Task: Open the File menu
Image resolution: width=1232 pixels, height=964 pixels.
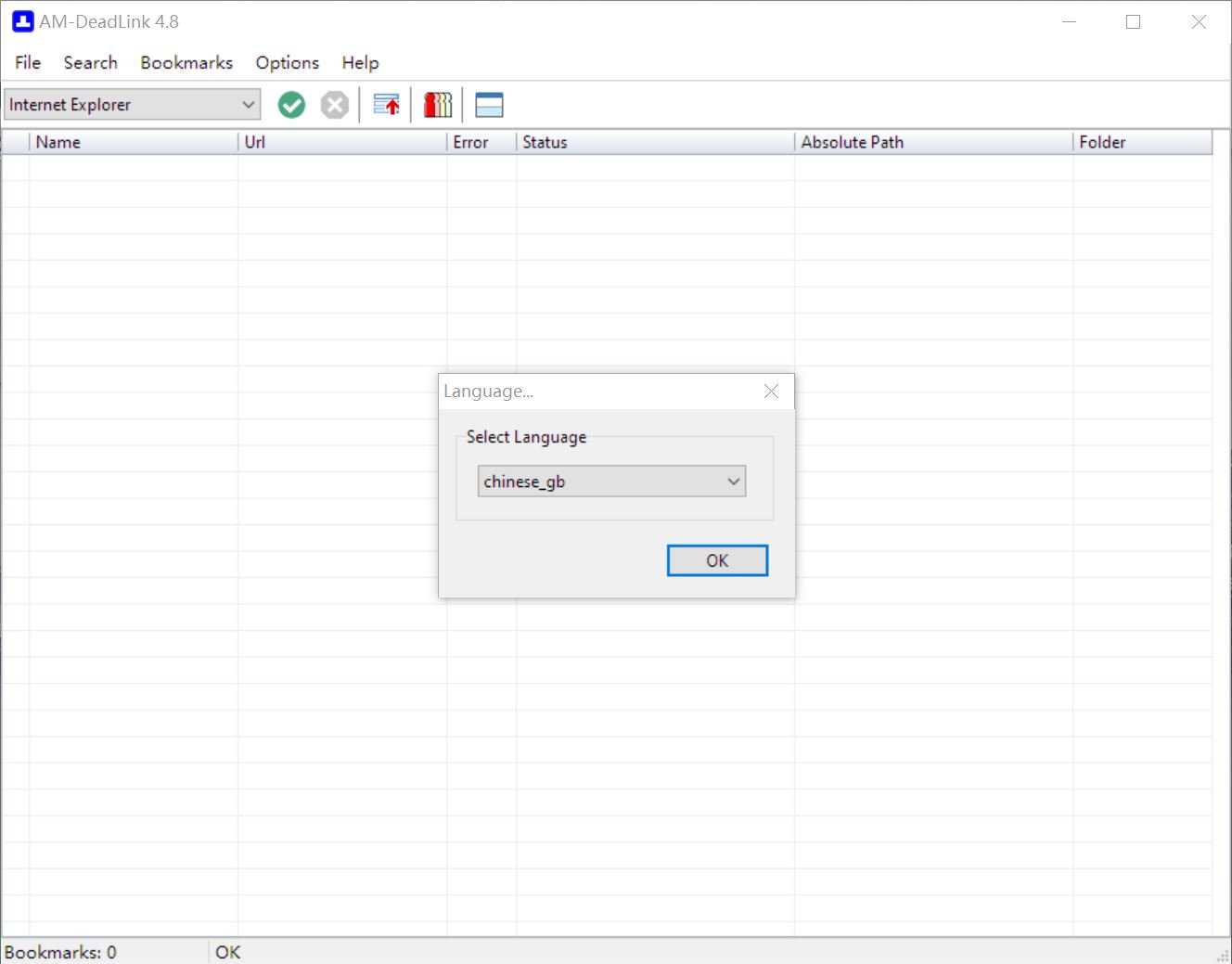Action: coord(28,62)
